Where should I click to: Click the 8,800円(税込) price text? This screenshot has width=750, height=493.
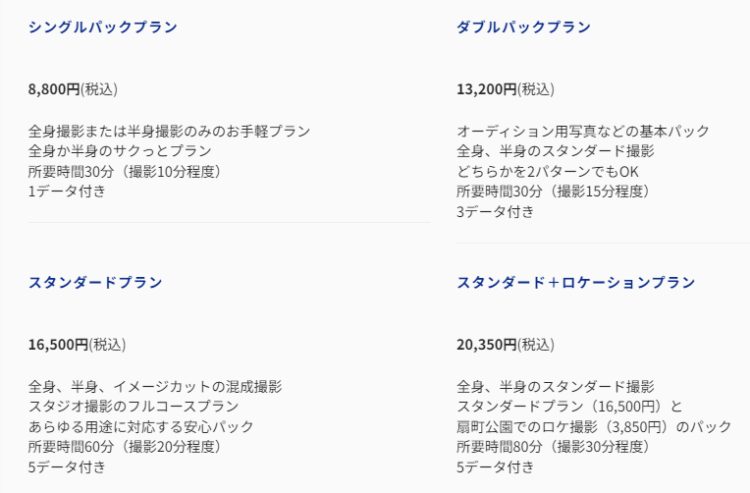click(73, 89)
